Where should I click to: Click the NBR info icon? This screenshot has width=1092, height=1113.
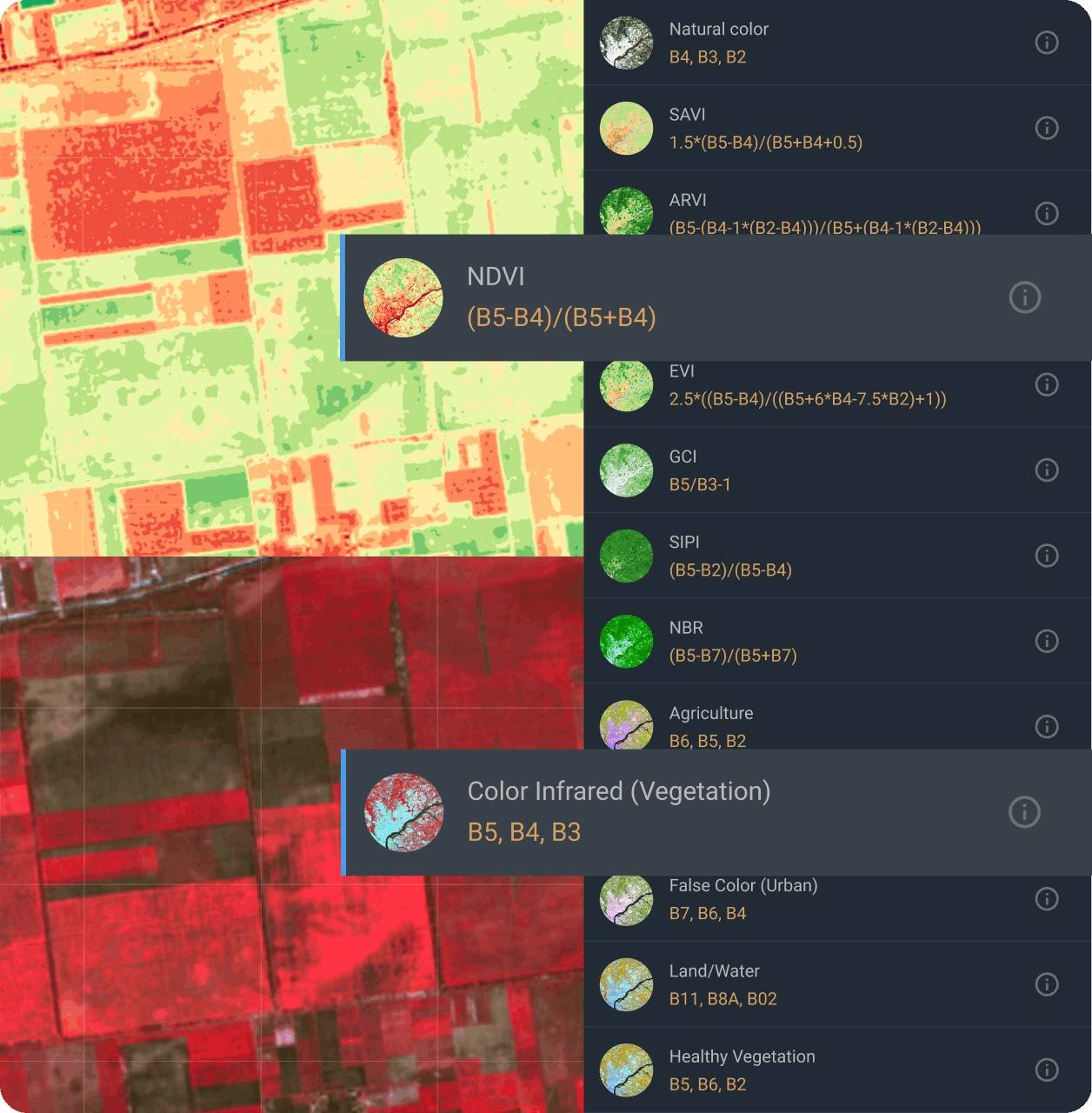click(x=1047, y=641)
